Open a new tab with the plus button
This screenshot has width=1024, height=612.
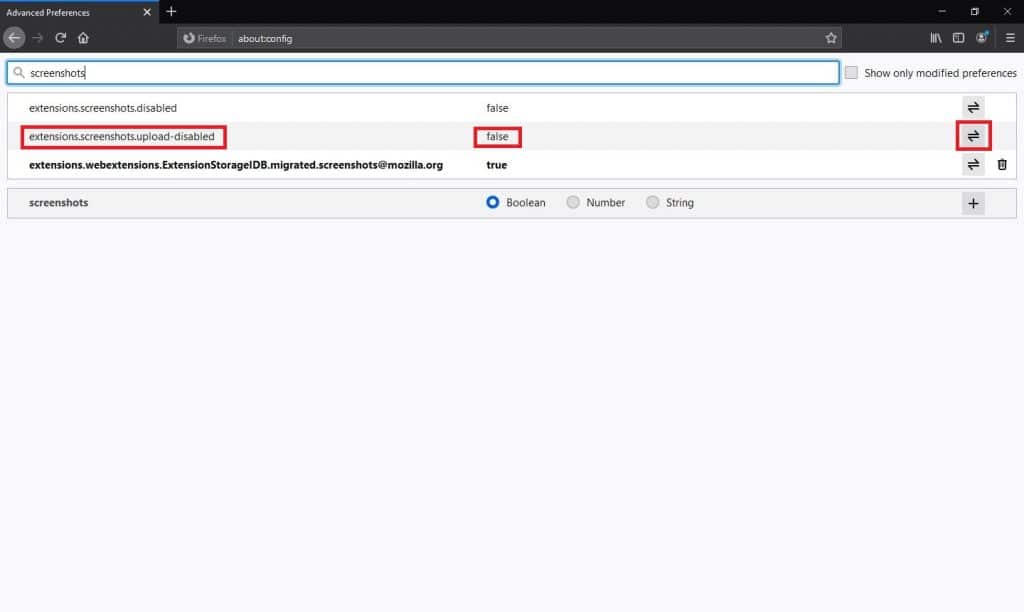171,11
